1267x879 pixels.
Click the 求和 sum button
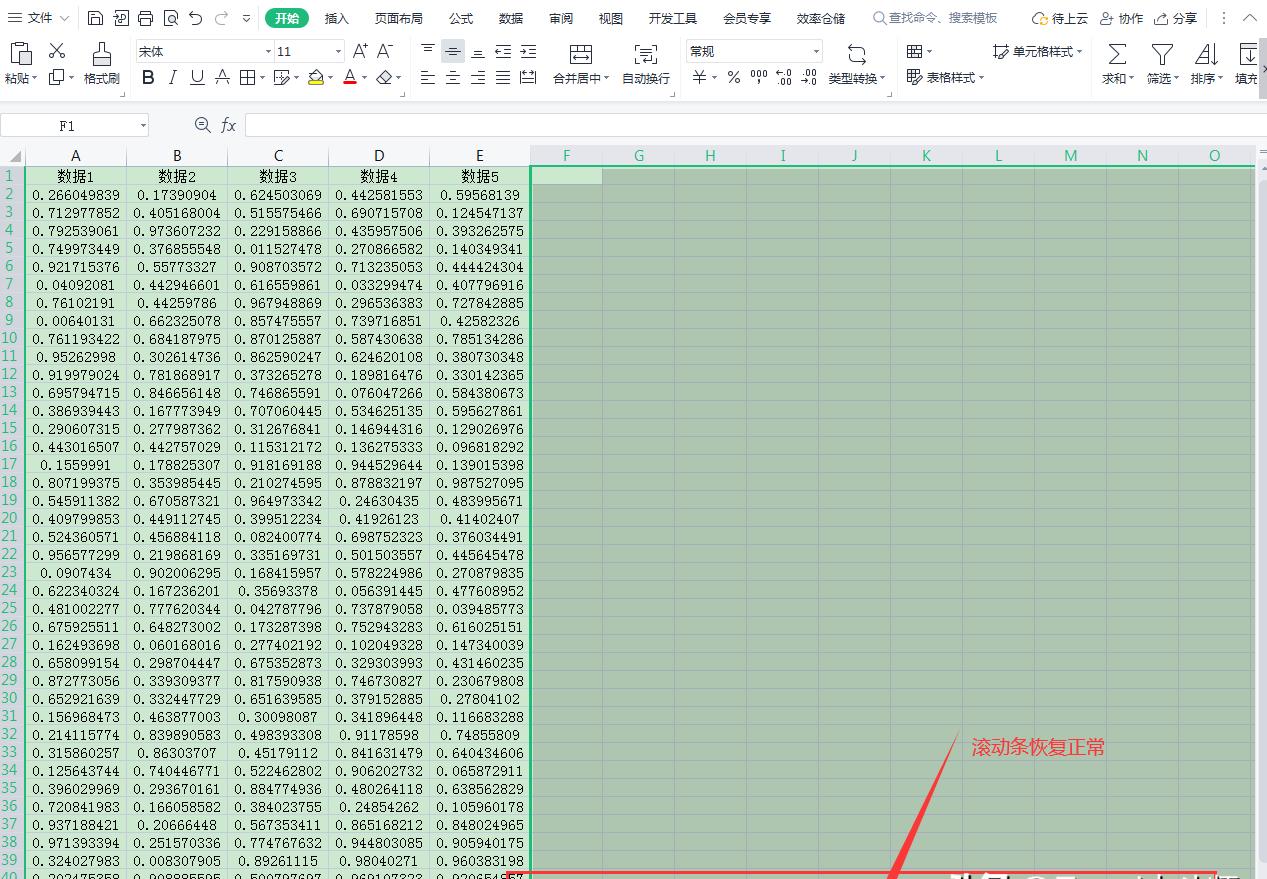(1117, 64)
